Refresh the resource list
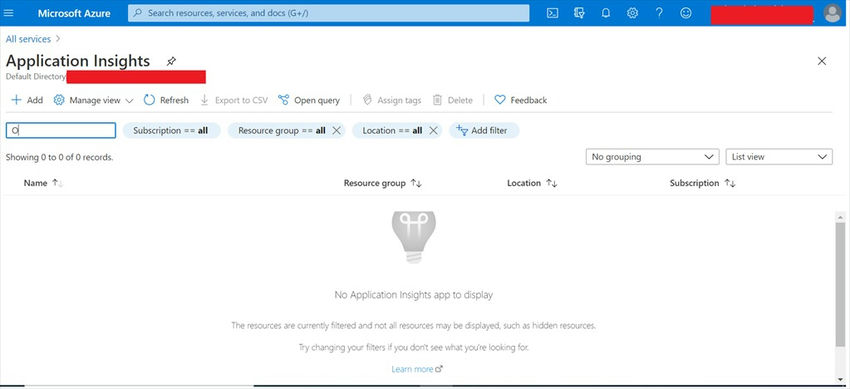The height and width of the screenshot is (389, 850). 166,100
